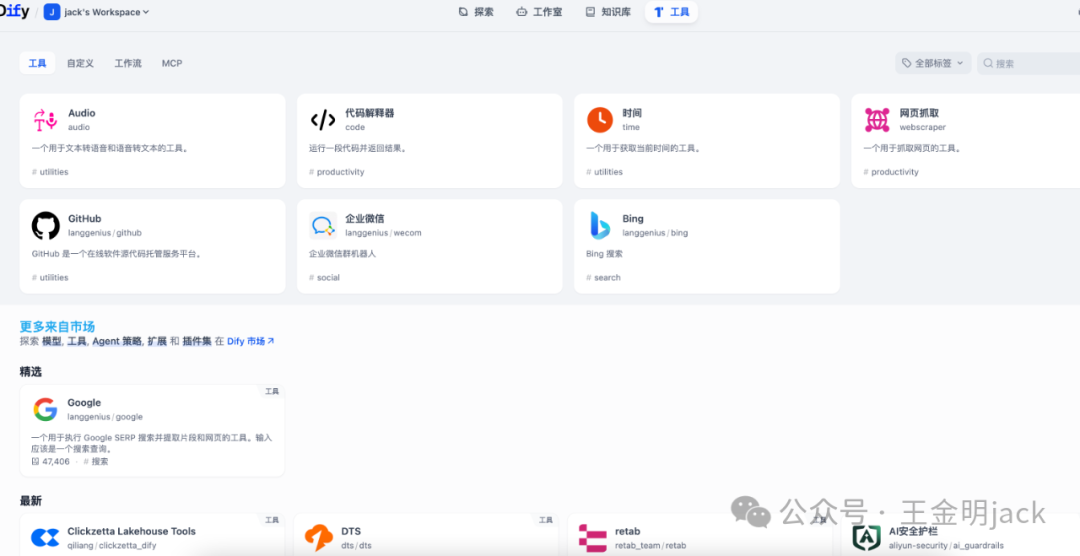Click the productivity tag on 代码解释器 card
The width and height of the screenshot is (1080, 556).
point(337,172)
